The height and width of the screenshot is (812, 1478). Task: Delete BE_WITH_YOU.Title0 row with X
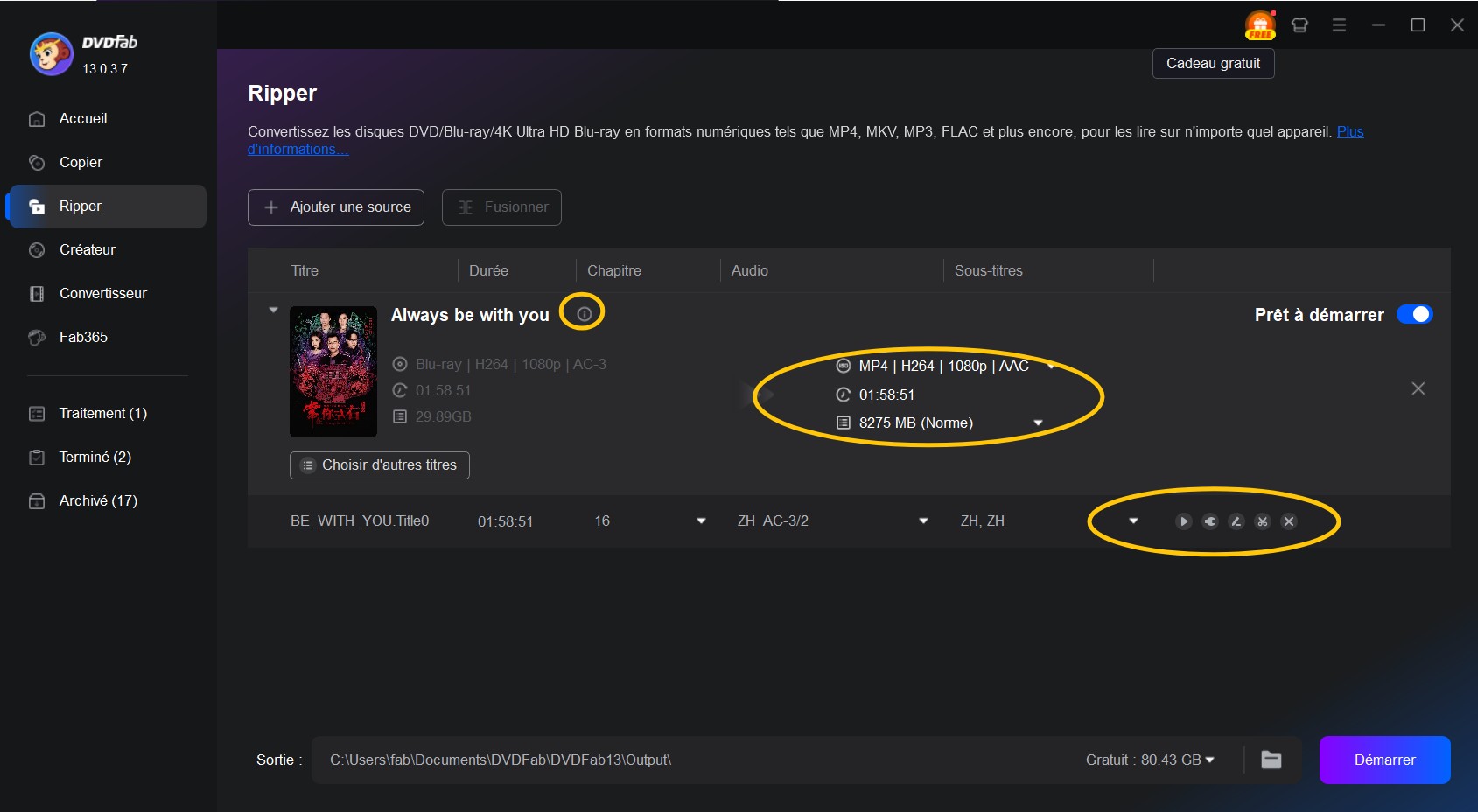[1288, 521]
